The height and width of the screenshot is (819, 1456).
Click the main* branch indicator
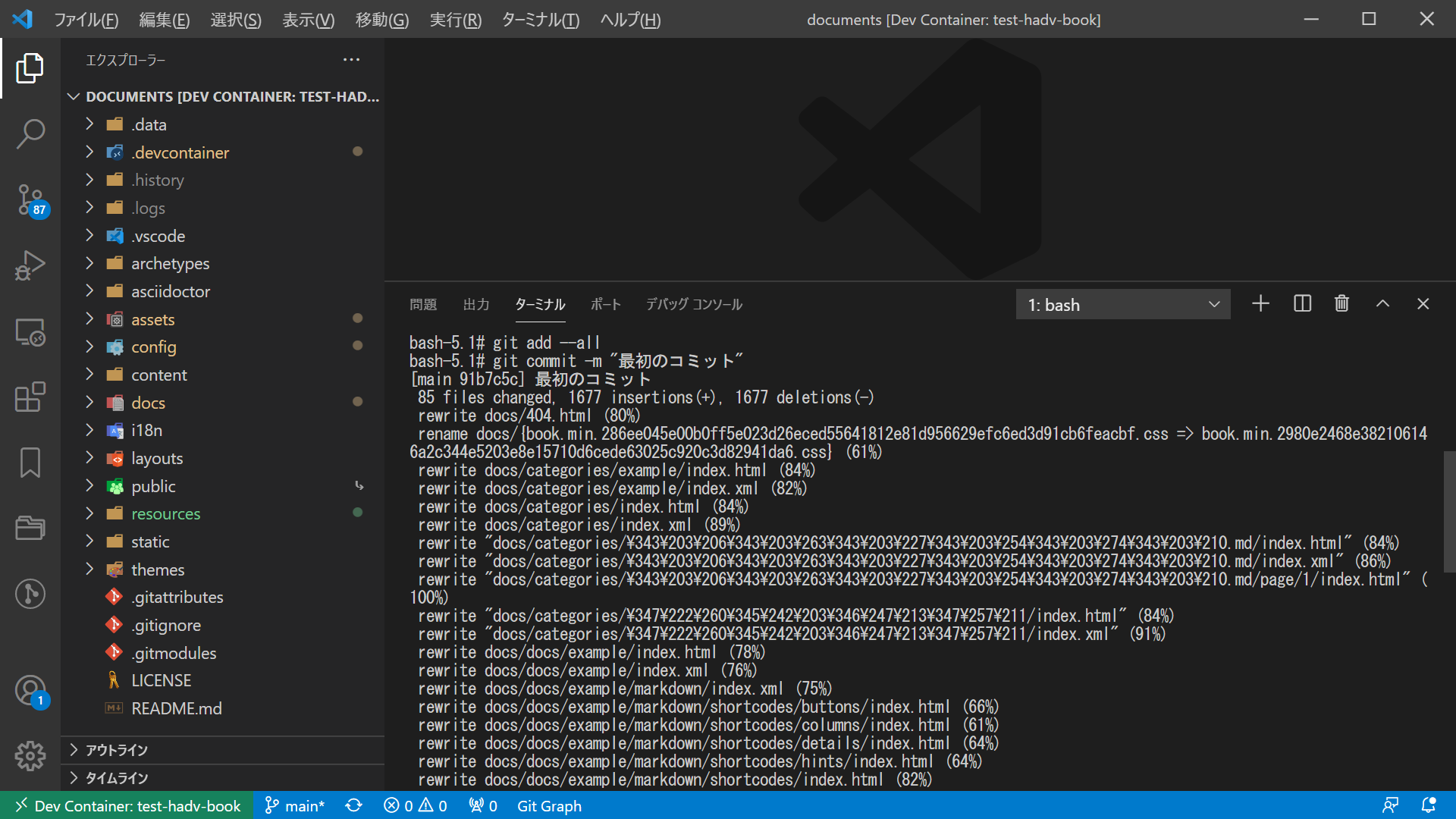click(295, 805)
